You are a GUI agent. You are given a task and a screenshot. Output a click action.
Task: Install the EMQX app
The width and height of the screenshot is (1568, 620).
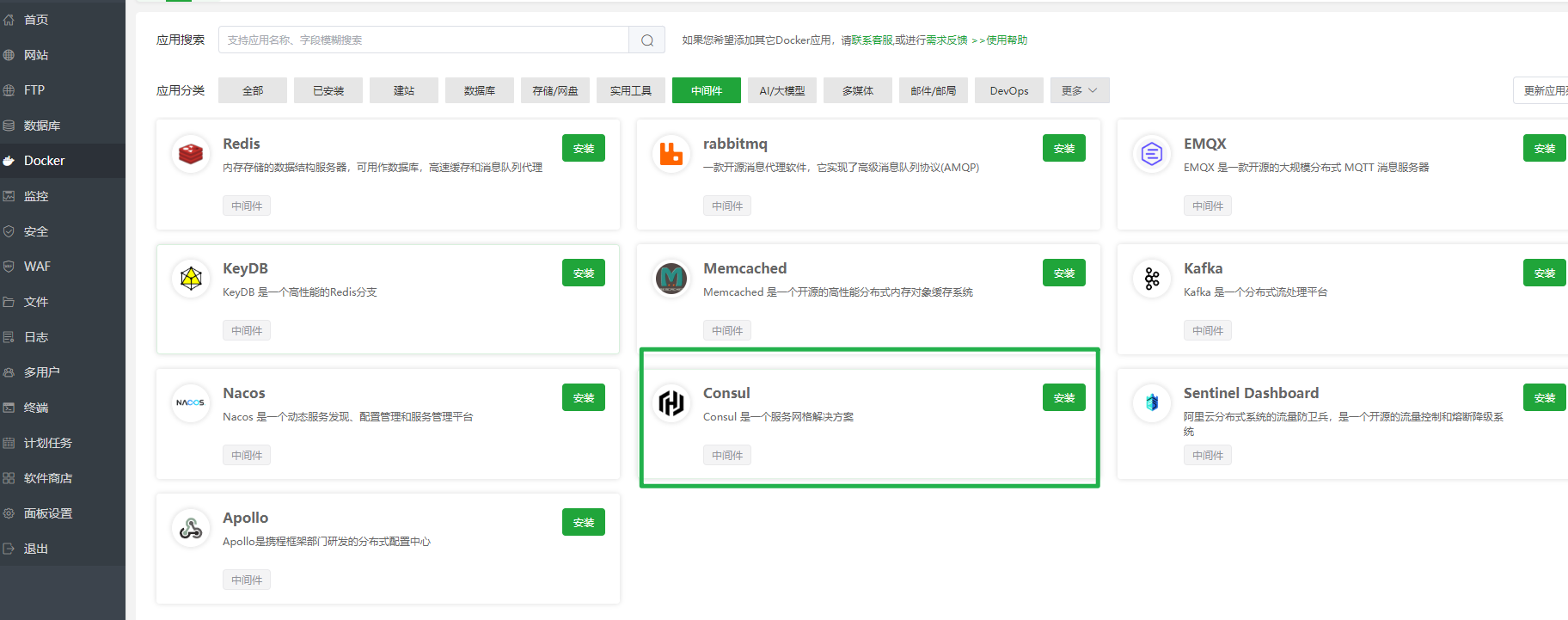[x=1545, y=148]
